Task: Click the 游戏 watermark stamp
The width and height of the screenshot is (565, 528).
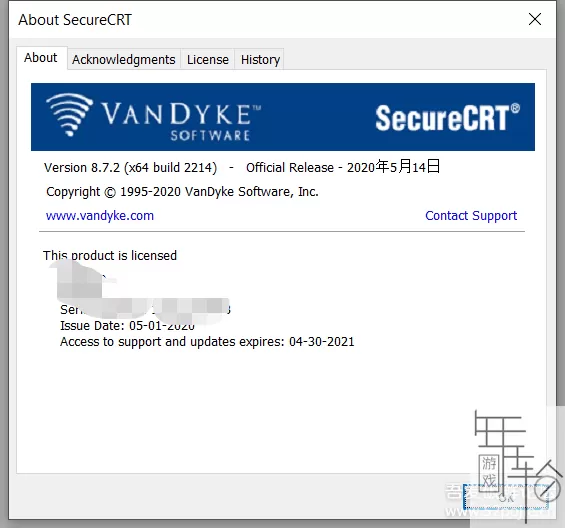Action: (x=489, y=471)
